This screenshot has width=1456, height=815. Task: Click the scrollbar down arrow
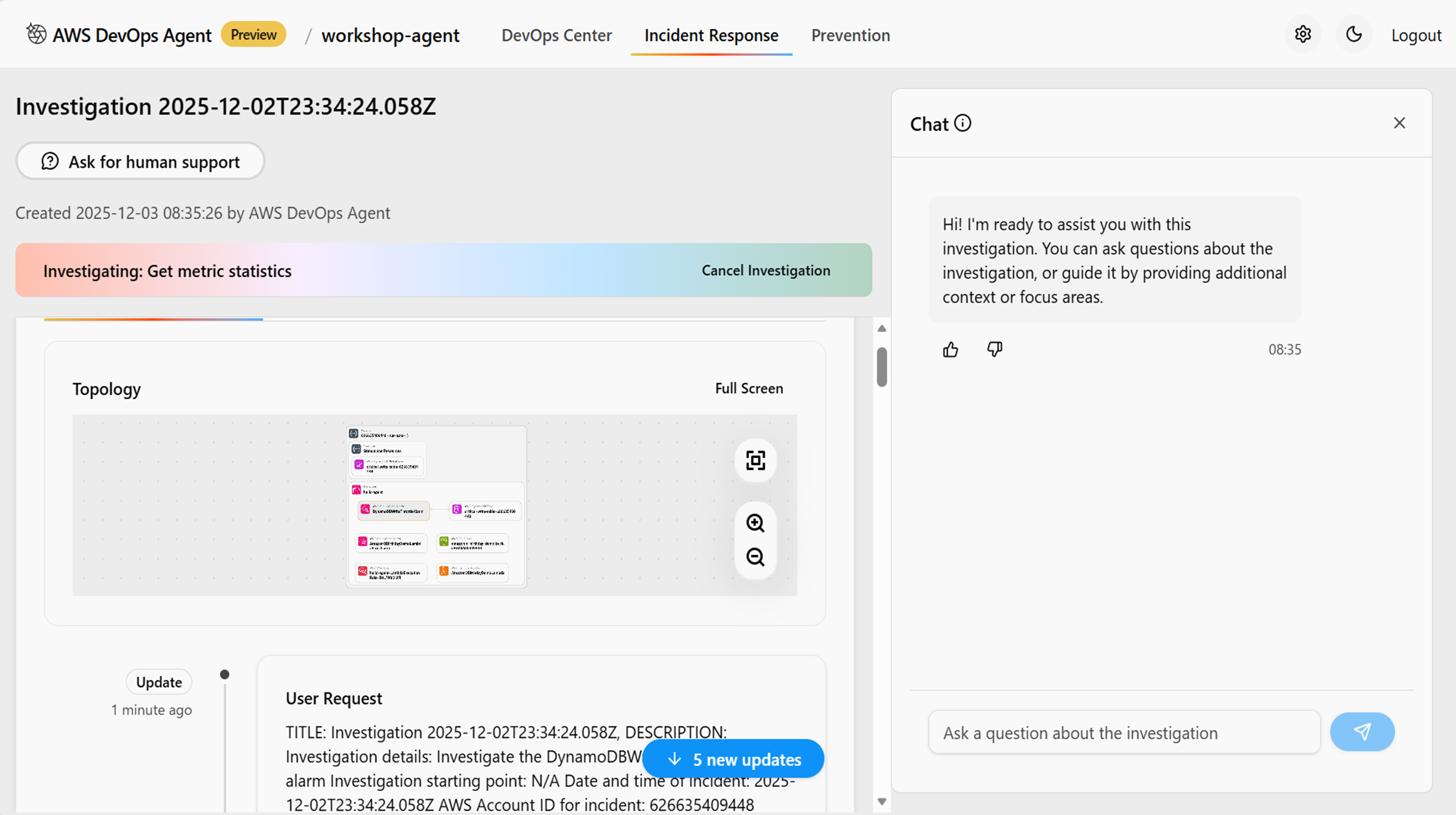click(882, 802)
